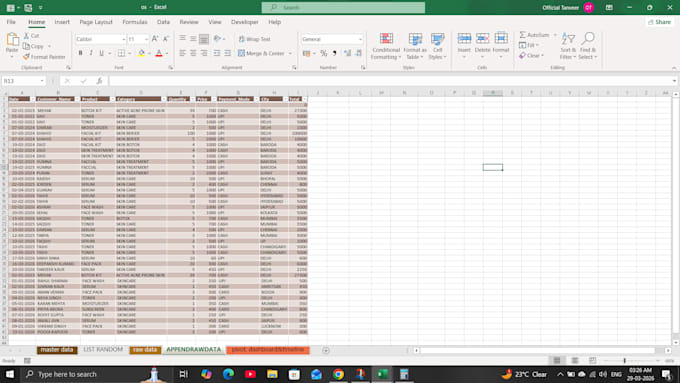
Task: Click the increase decimal icon
Action: click(x=347, y=53)
